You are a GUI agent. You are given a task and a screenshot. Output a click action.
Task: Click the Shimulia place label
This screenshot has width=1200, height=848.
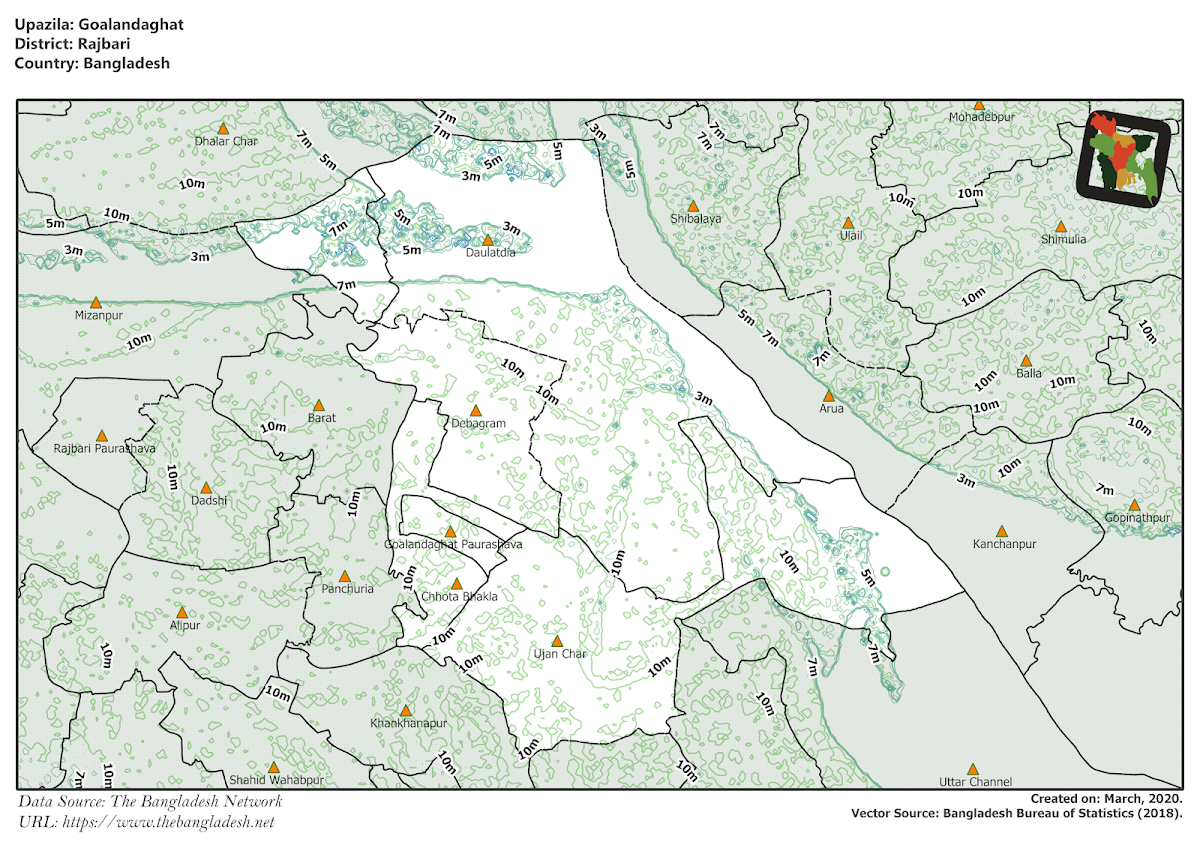[x=1063, y=240]
